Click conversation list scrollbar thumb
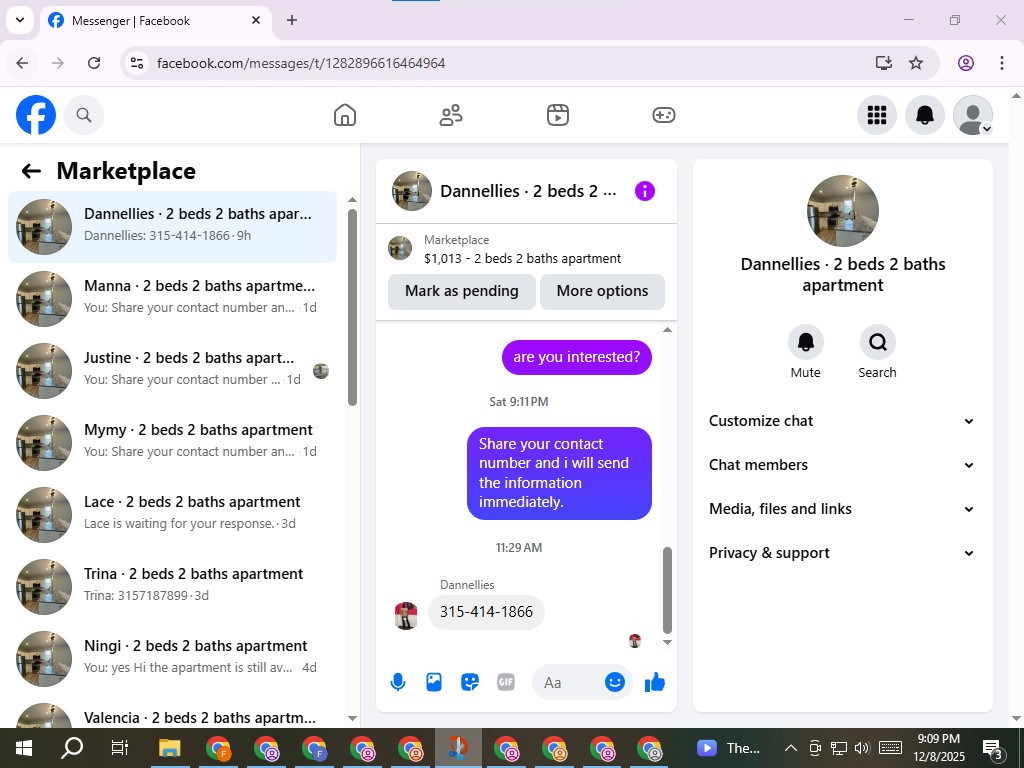The width and height of the screenshot is (1024, 768). pyautogui.click(x=352, y=307)
